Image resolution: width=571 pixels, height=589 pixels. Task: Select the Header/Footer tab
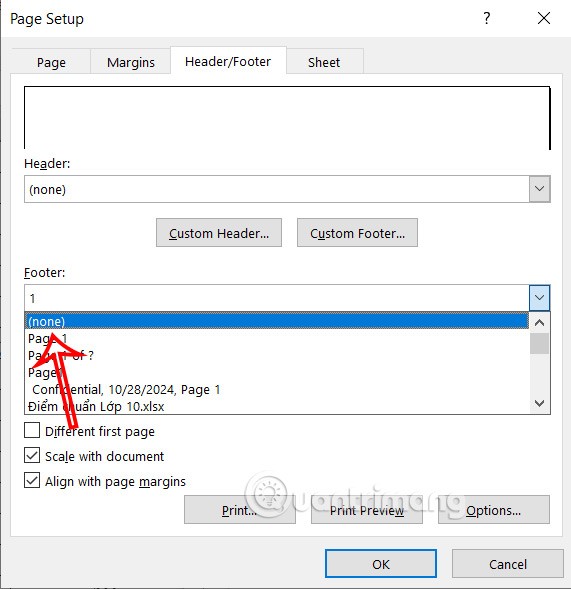coord(228,61)
